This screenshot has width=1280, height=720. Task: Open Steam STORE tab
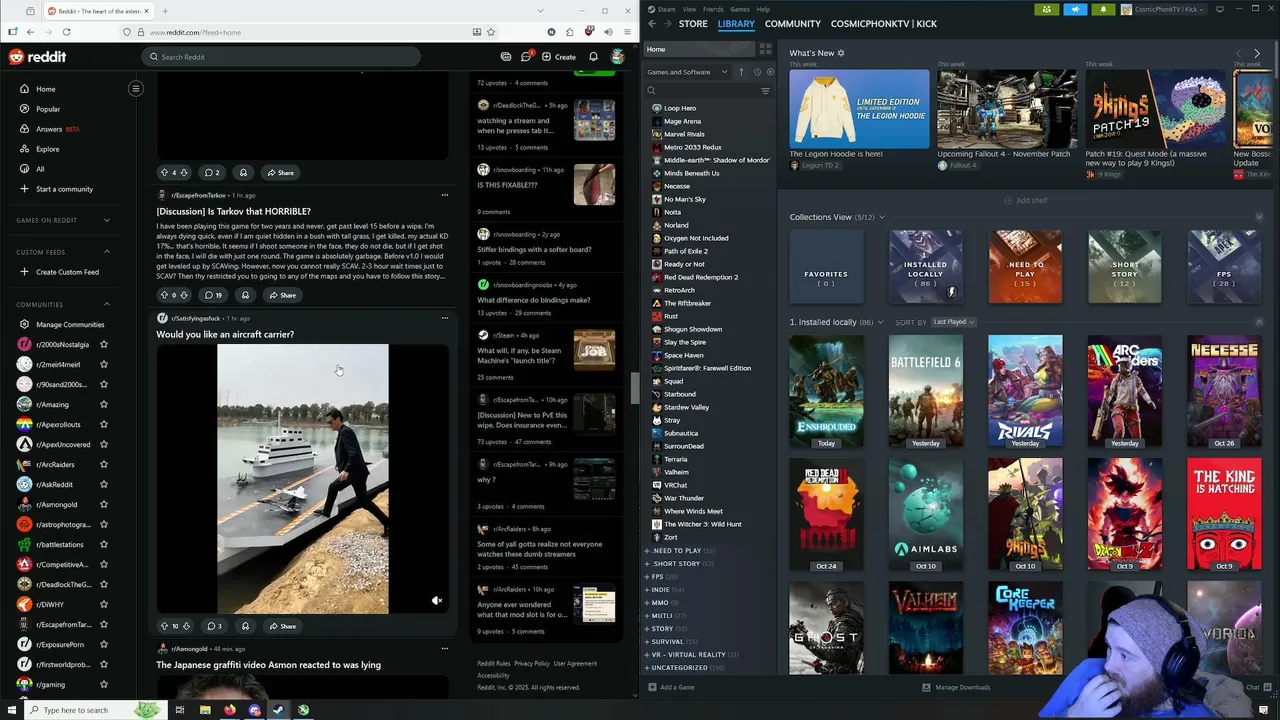pyautogui.click(x=693, y=23)
